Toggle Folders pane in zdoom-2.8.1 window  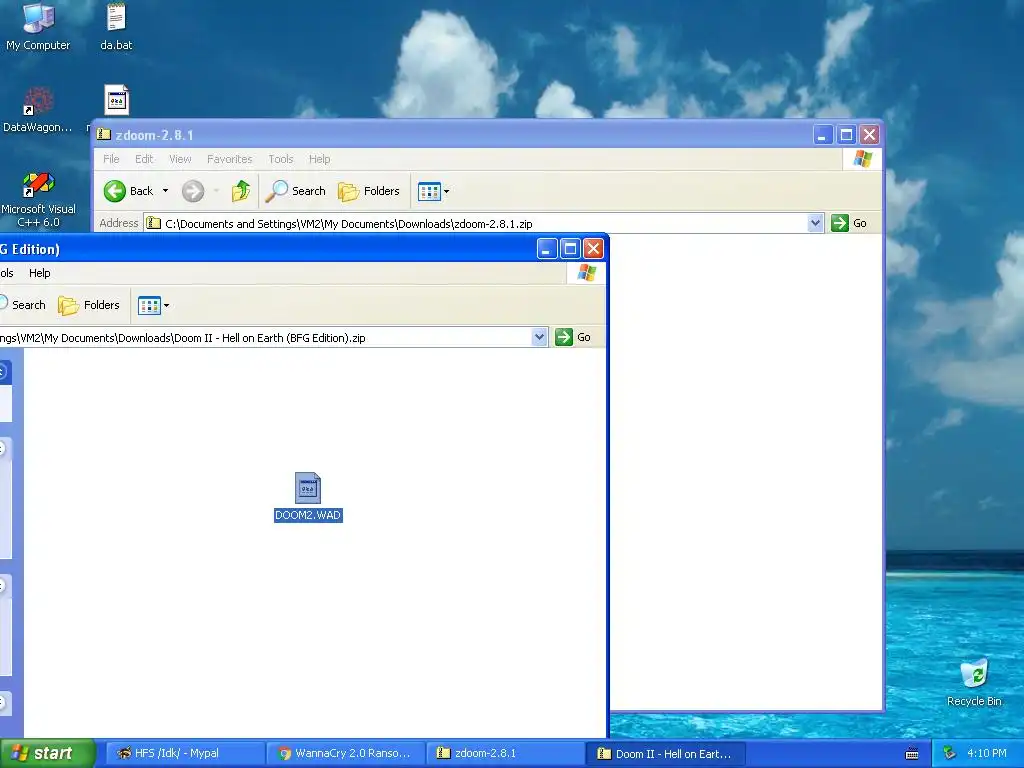(369, 191)
